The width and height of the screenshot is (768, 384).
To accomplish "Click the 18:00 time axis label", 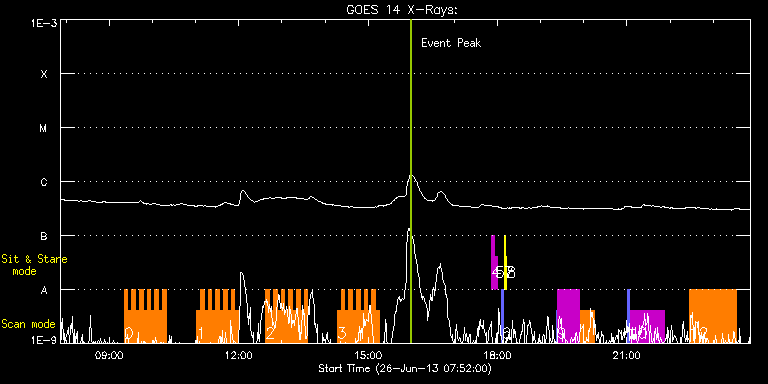I will point(498,355).
